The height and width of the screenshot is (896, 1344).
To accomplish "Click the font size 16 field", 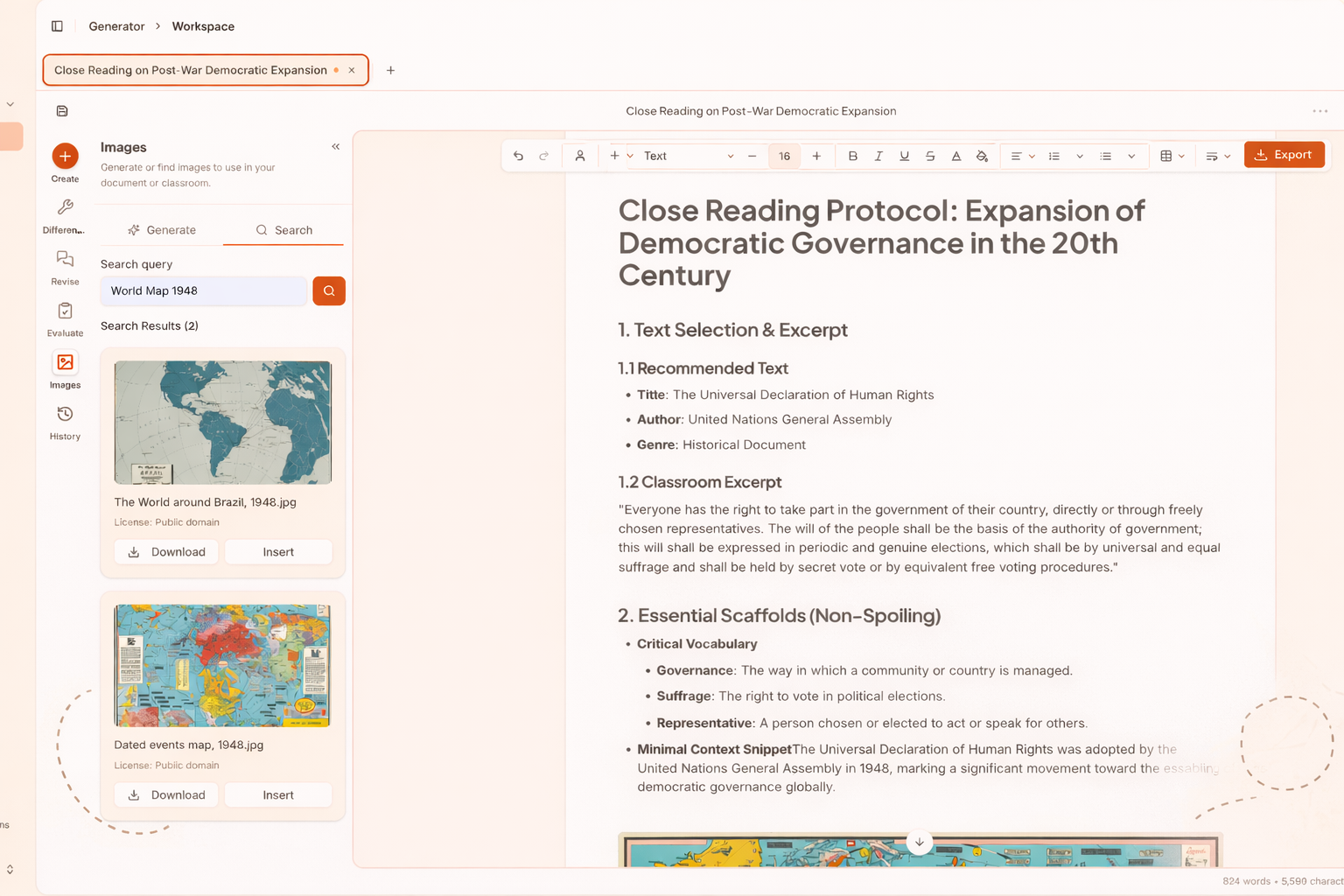I will click(784, 156).
